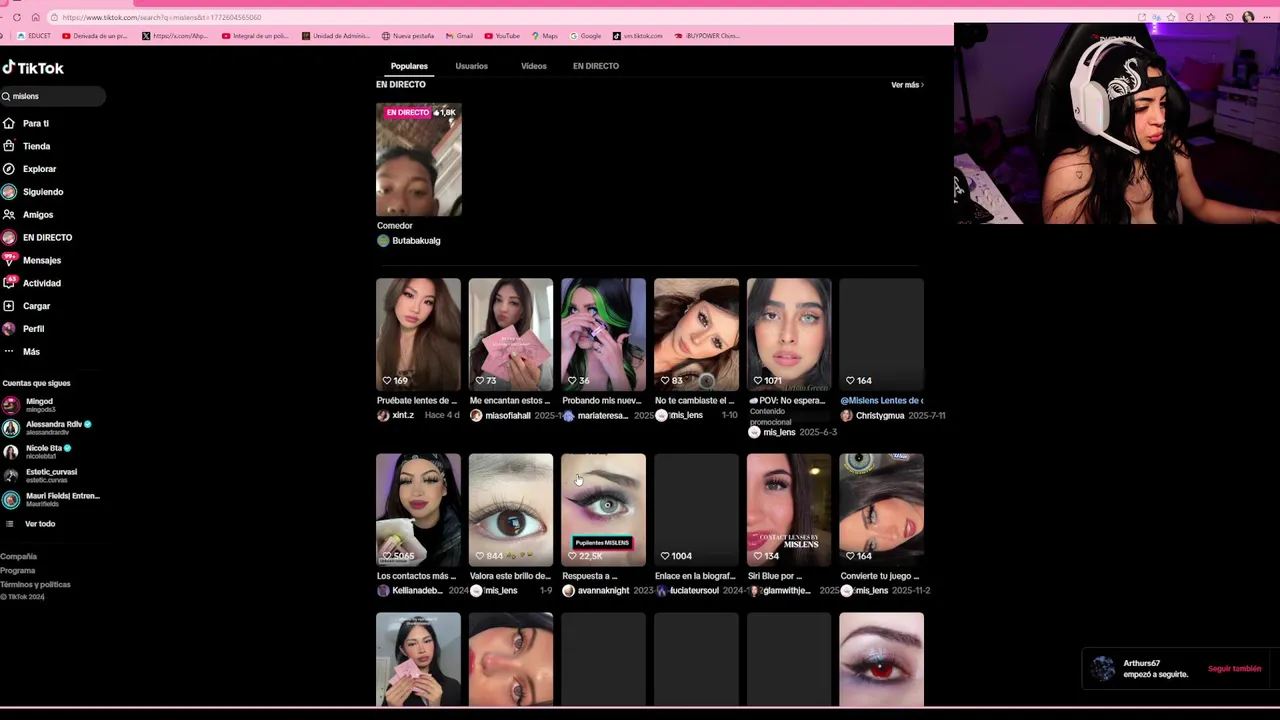Open browser history icon

click(1229, 17)
